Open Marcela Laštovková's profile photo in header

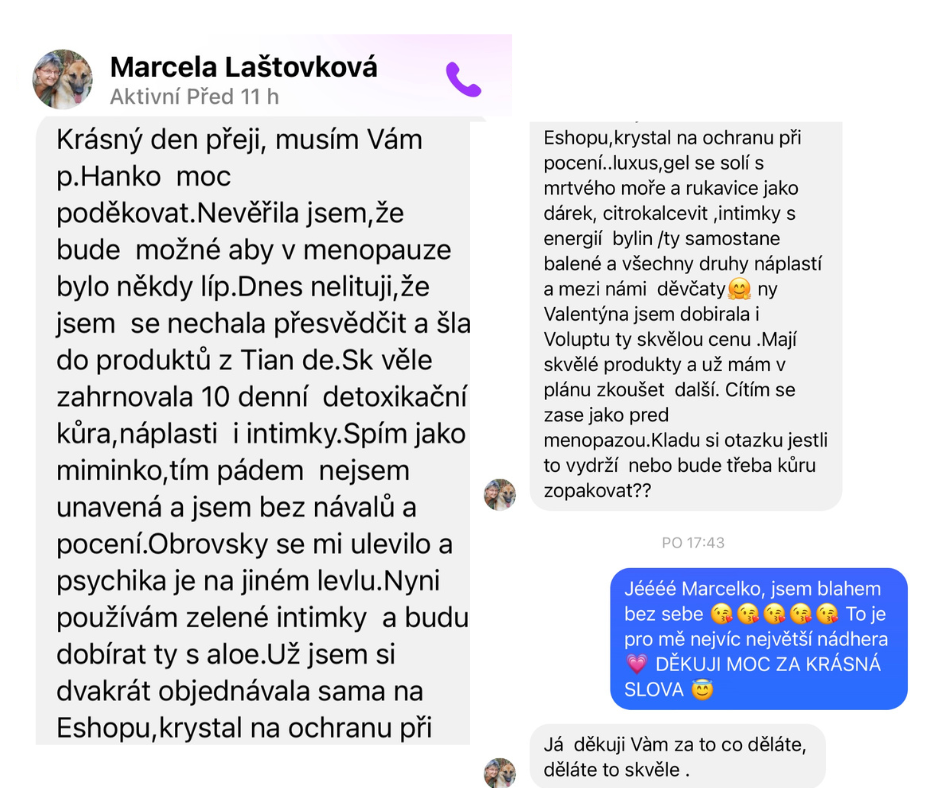point(62,79)
